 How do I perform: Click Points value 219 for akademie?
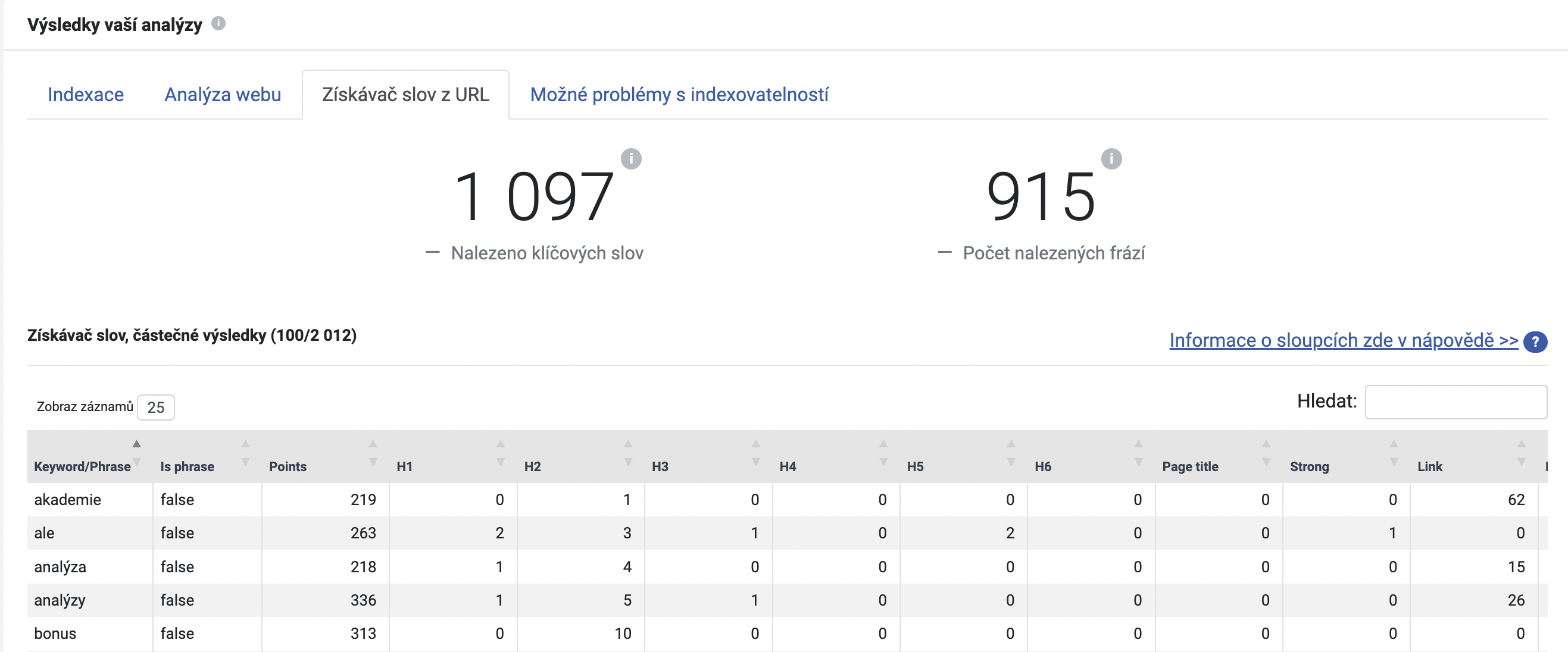pos(363,500)
